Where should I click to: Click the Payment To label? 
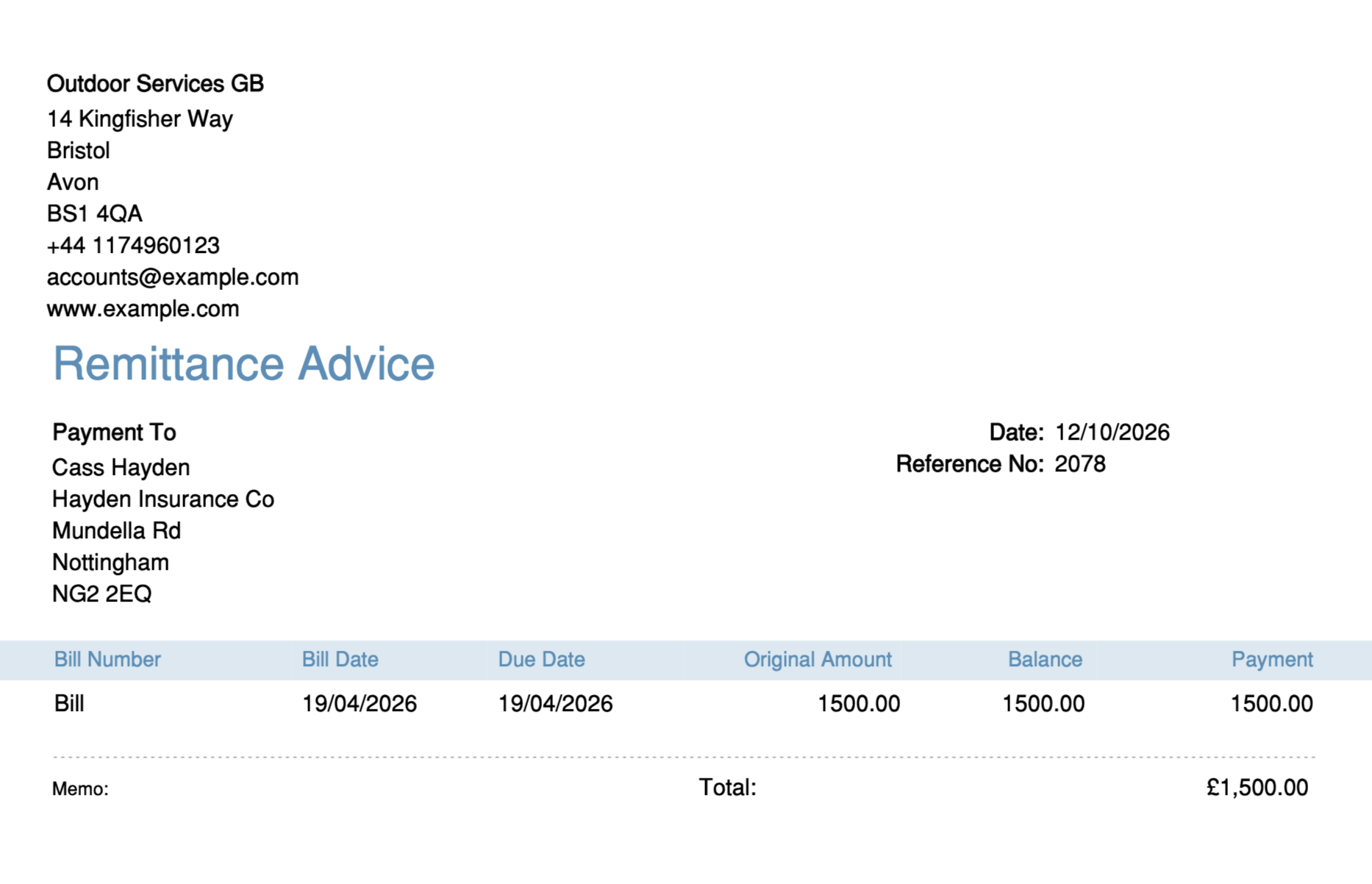(114, 432)
